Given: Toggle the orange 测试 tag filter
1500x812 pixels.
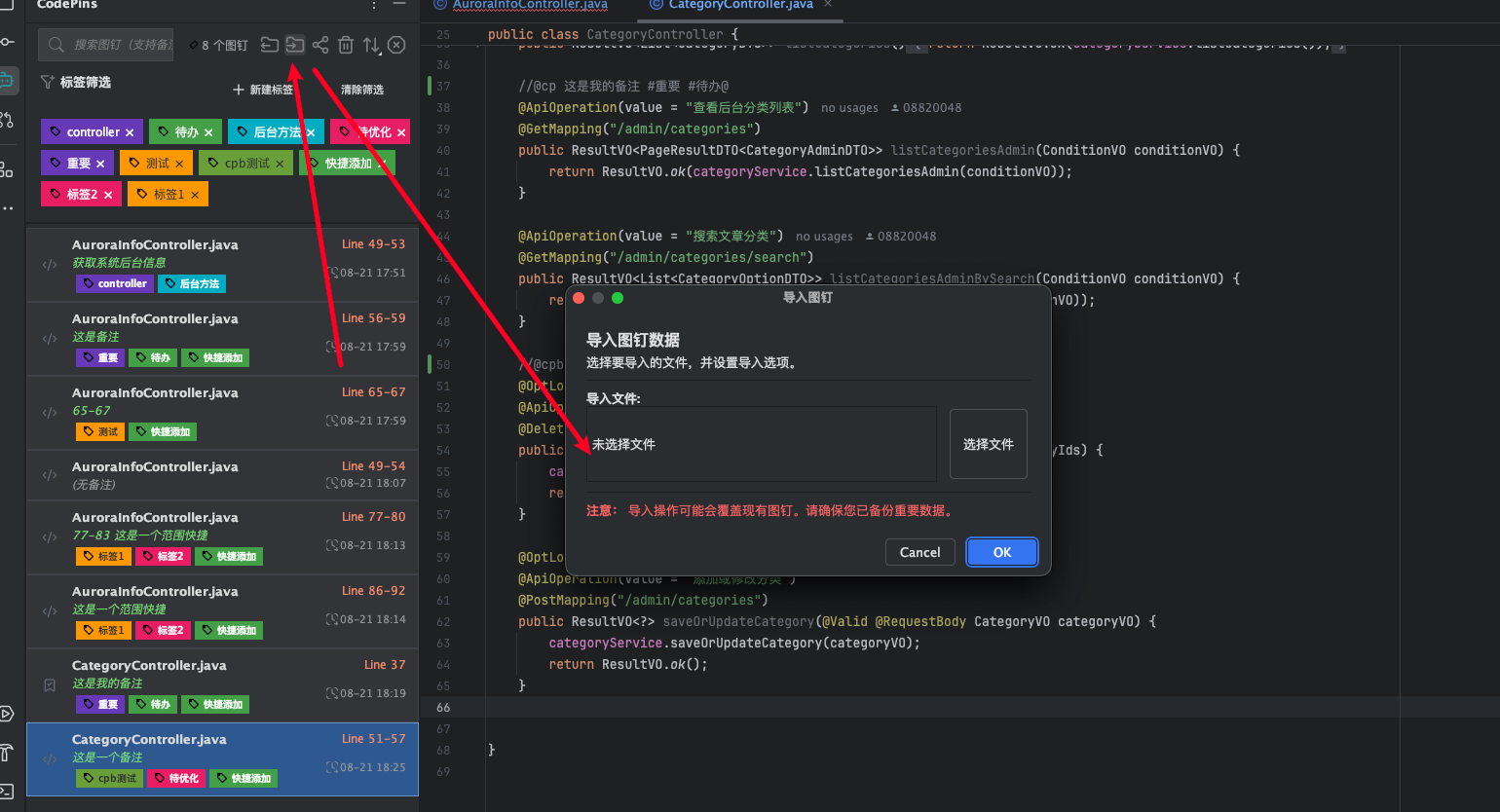Looking at the screenshot, I should click(156, 164).
